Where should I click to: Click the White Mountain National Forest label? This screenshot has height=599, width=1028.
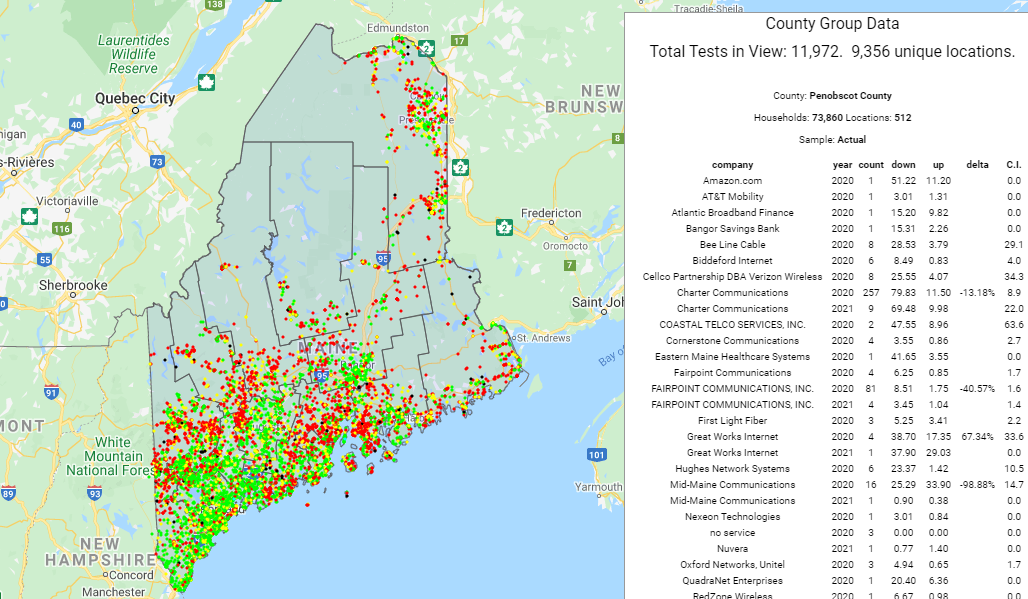point(111,456)
